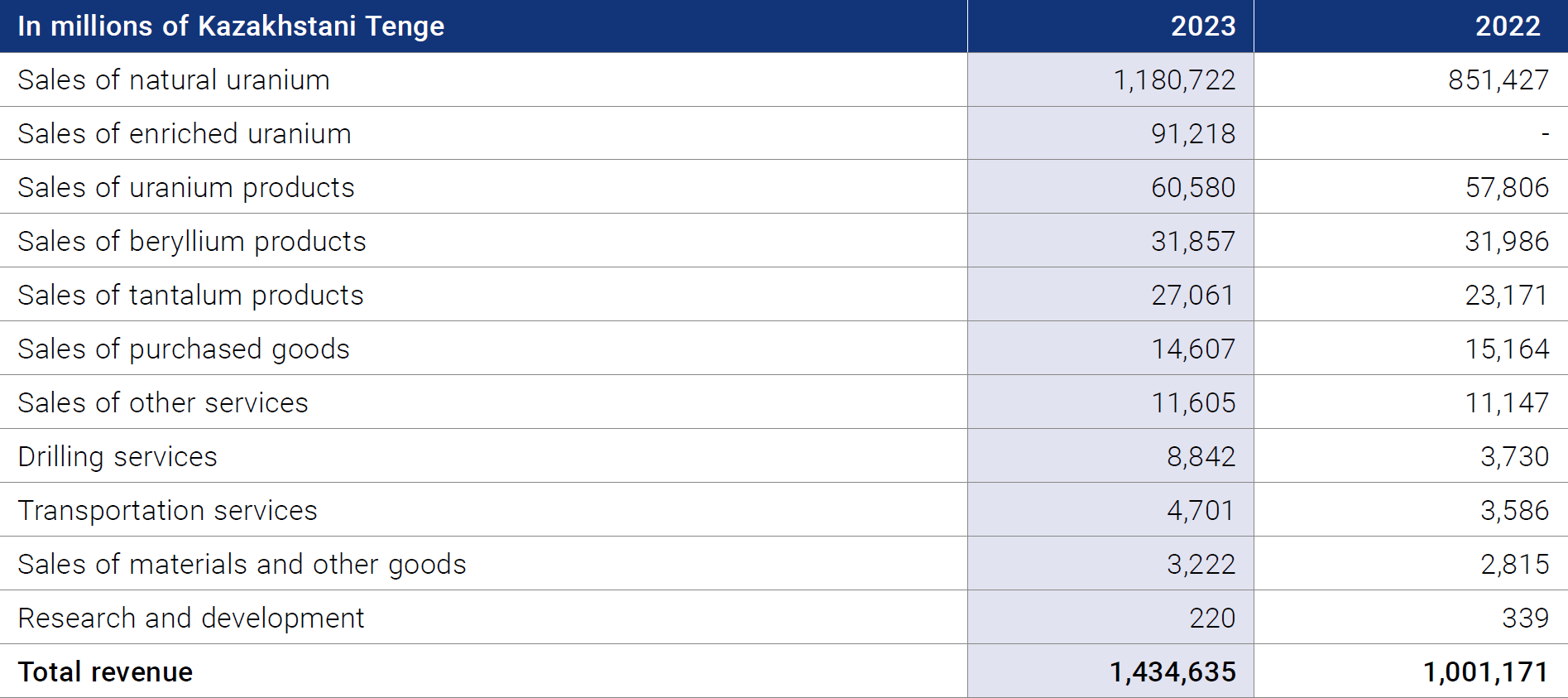Click the Research and development row label
Viewport: 1568px width, 698px height.
(x=191, y=619)
